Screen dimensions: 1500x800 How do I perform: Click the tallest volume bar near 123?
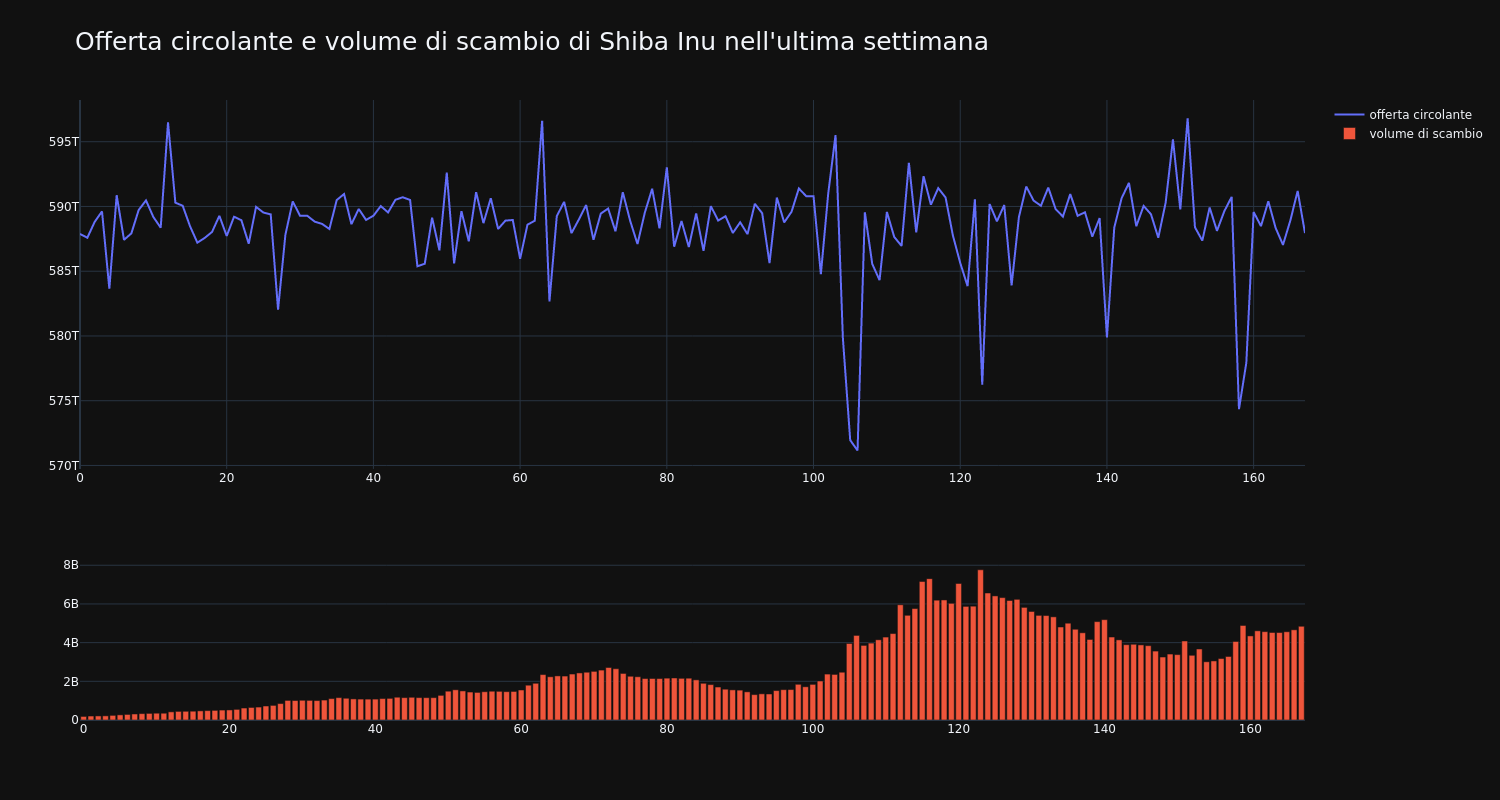(x=980, y=645)
